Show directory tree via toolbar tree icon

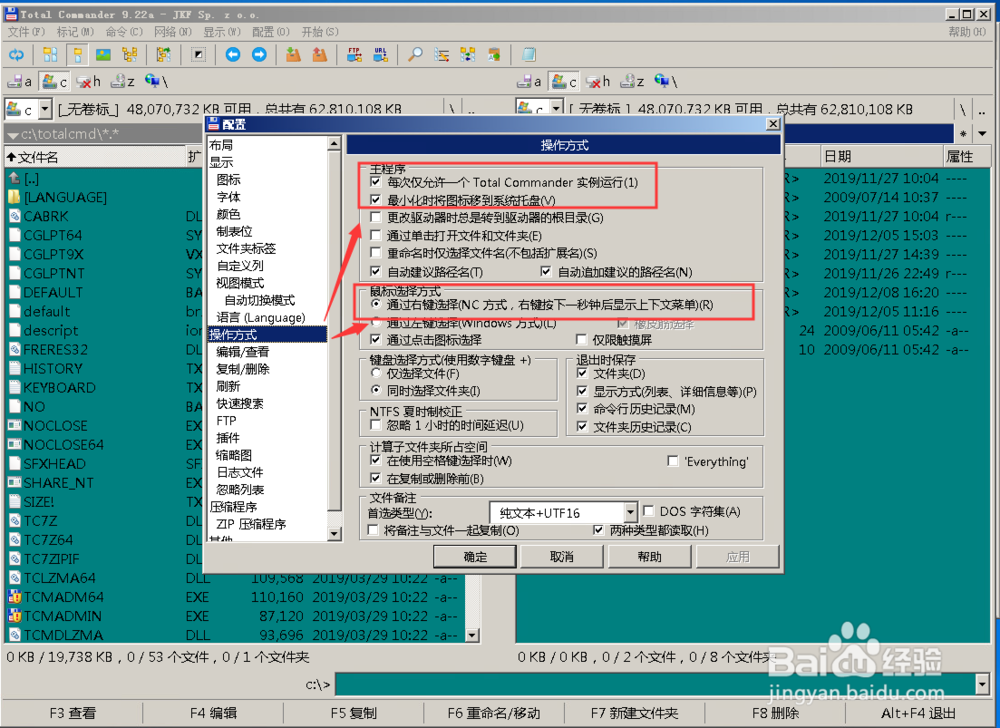tap(130, 55)
